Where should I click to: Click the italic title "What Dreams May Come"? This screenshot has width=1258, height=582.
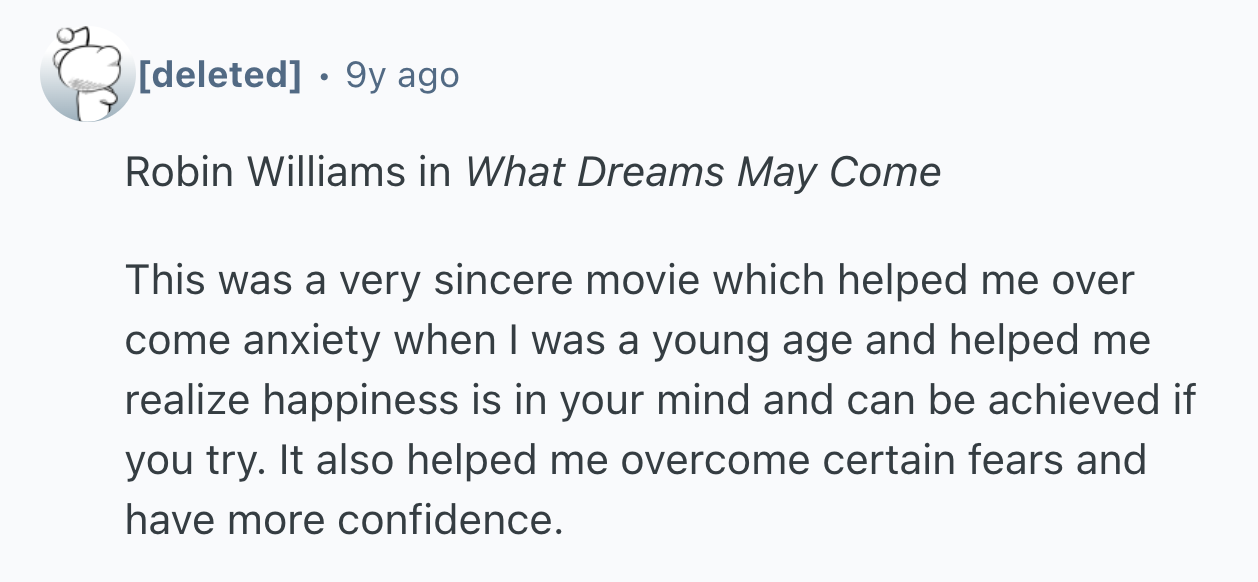click(702, 173)
